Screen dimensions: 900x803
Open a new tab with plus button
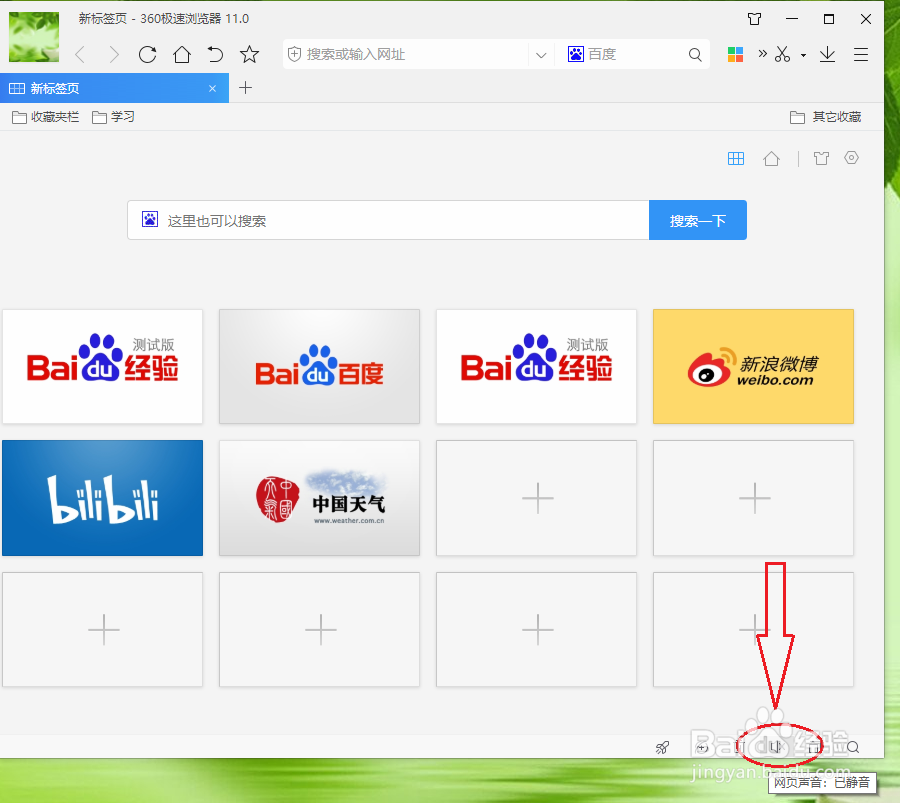tap(245, 88)
